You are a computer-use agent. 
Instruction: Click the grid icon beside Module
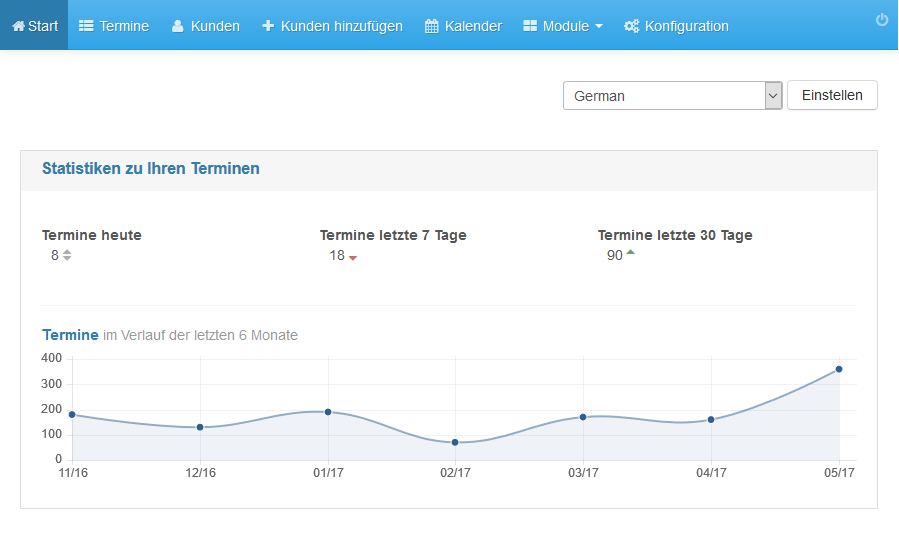pos(530,26)
